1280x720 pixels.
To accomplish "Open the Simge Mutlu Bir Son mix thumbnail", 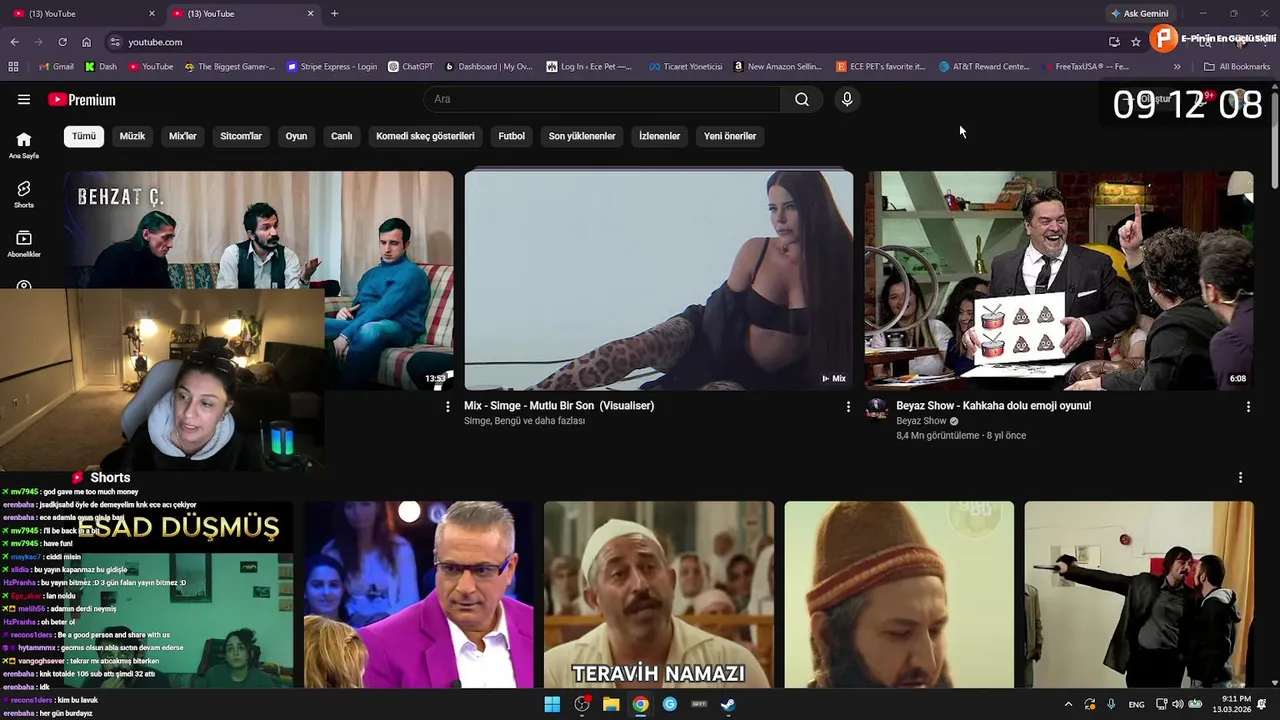I will tap(659, 280).
